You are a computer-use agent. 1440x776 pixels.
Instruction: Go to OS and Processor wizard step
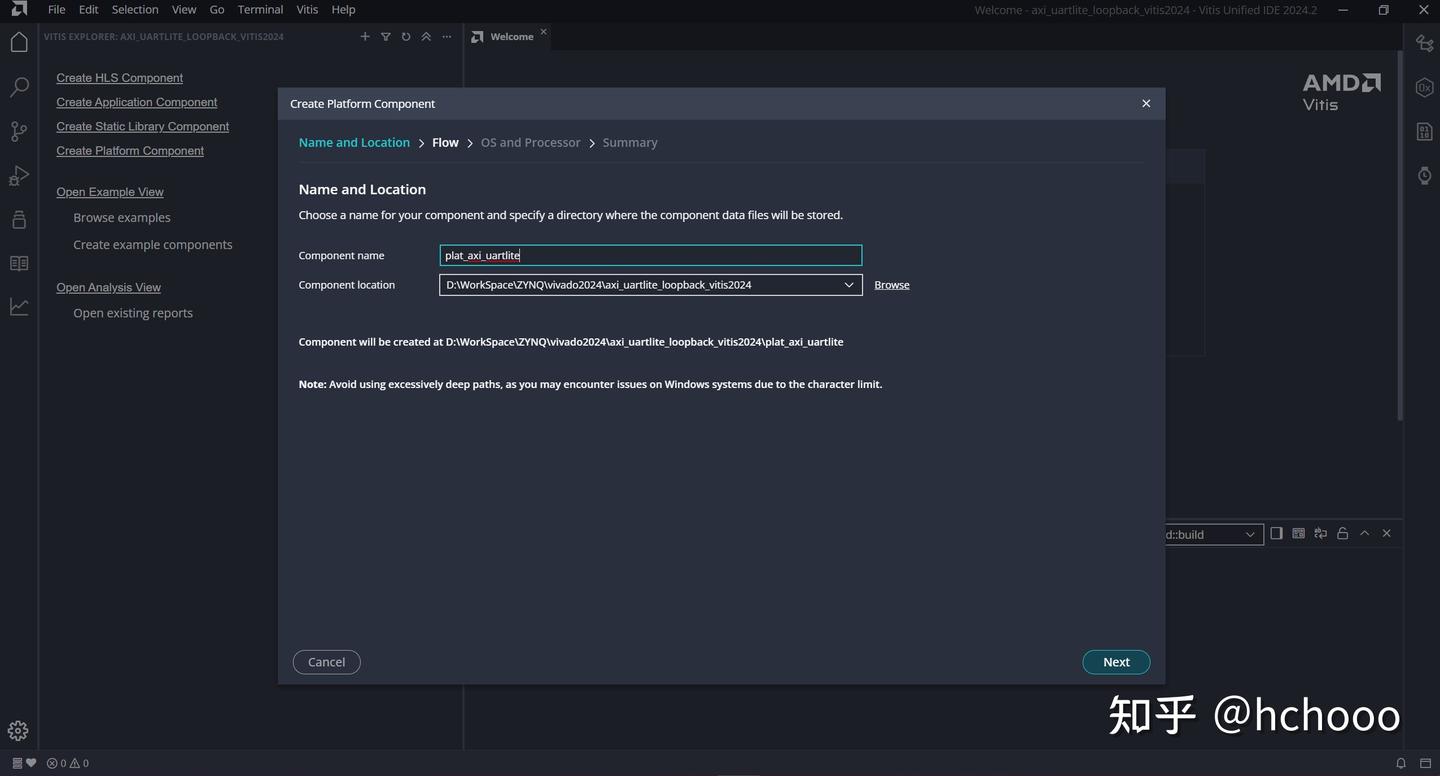(530, 143)
